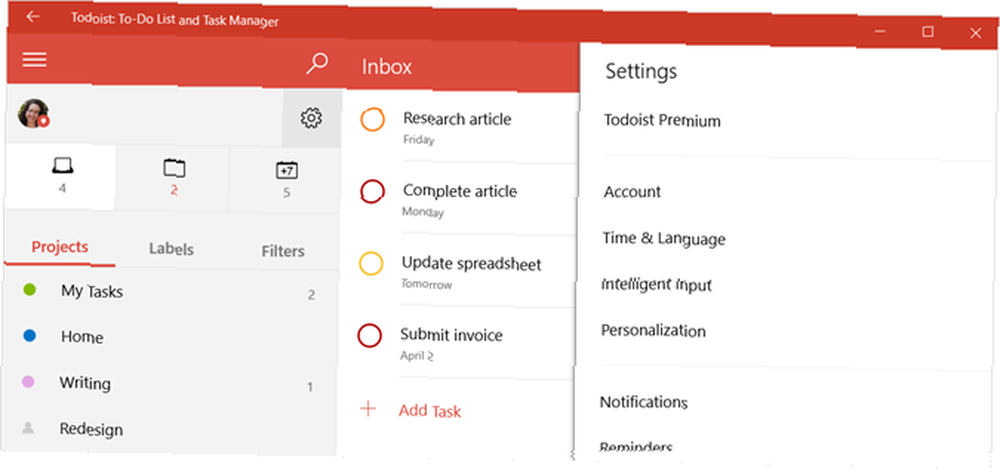
Task: Check off the Submit invoice task
Action: click(370, 335)
